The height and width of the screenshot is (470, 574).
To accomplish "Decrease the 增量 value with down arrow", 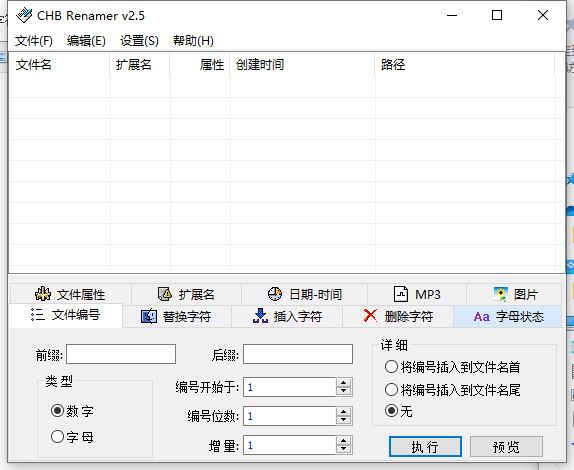I will point(343,449).
